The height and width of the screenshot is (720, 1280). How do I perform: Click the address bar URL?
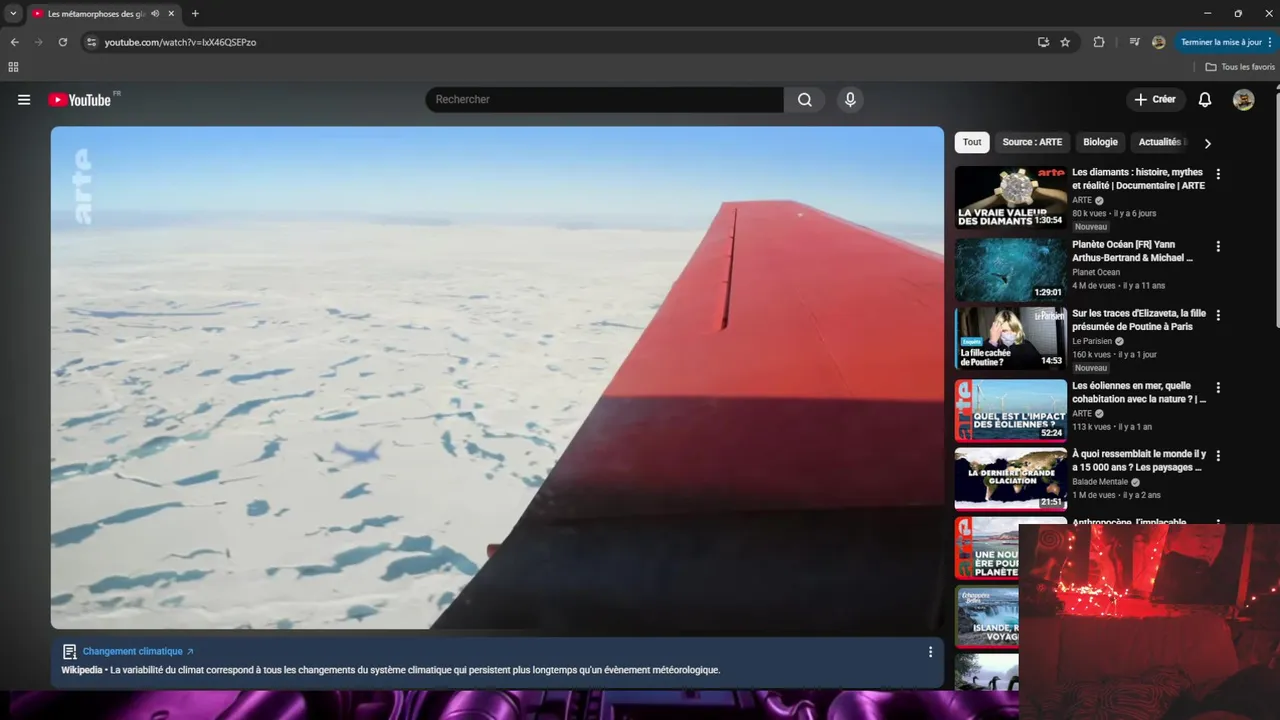coord(180,42)
